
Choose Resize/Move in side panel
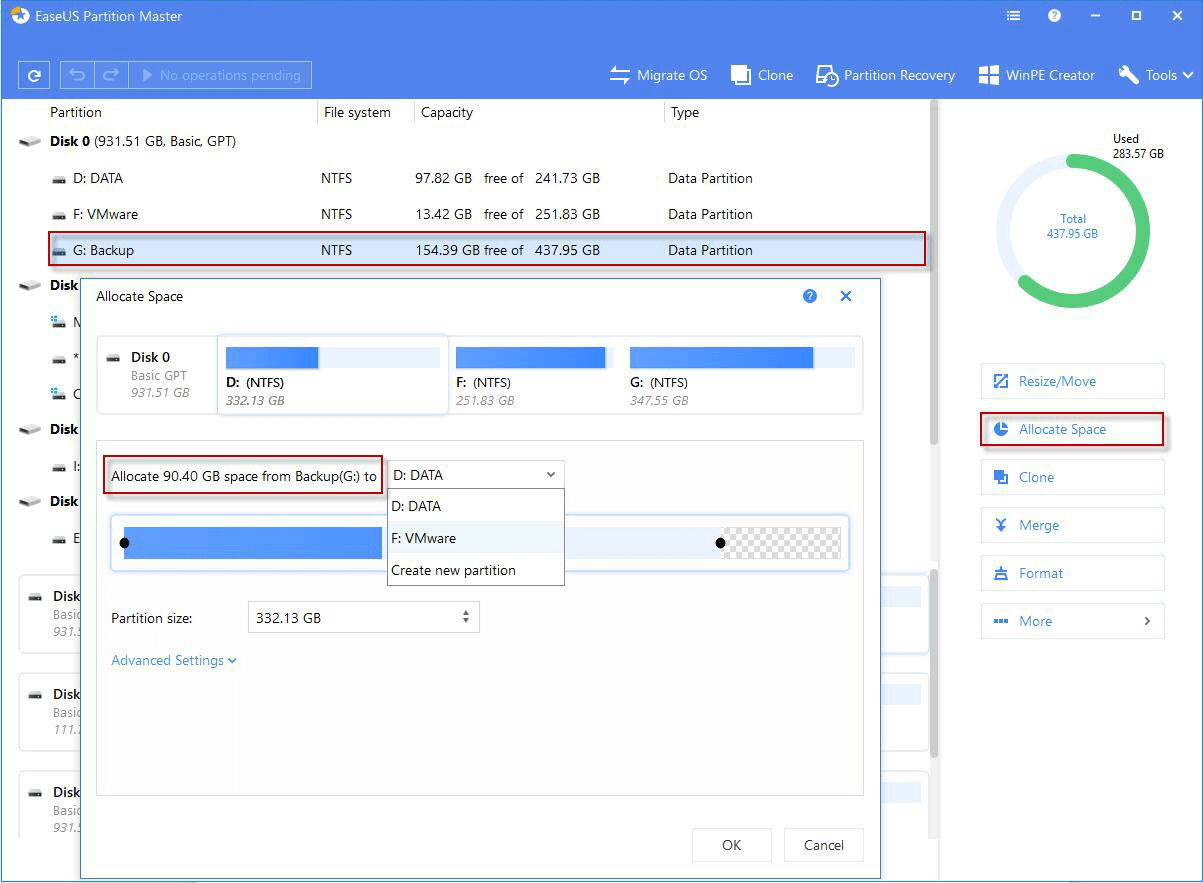pos(1073,381)
